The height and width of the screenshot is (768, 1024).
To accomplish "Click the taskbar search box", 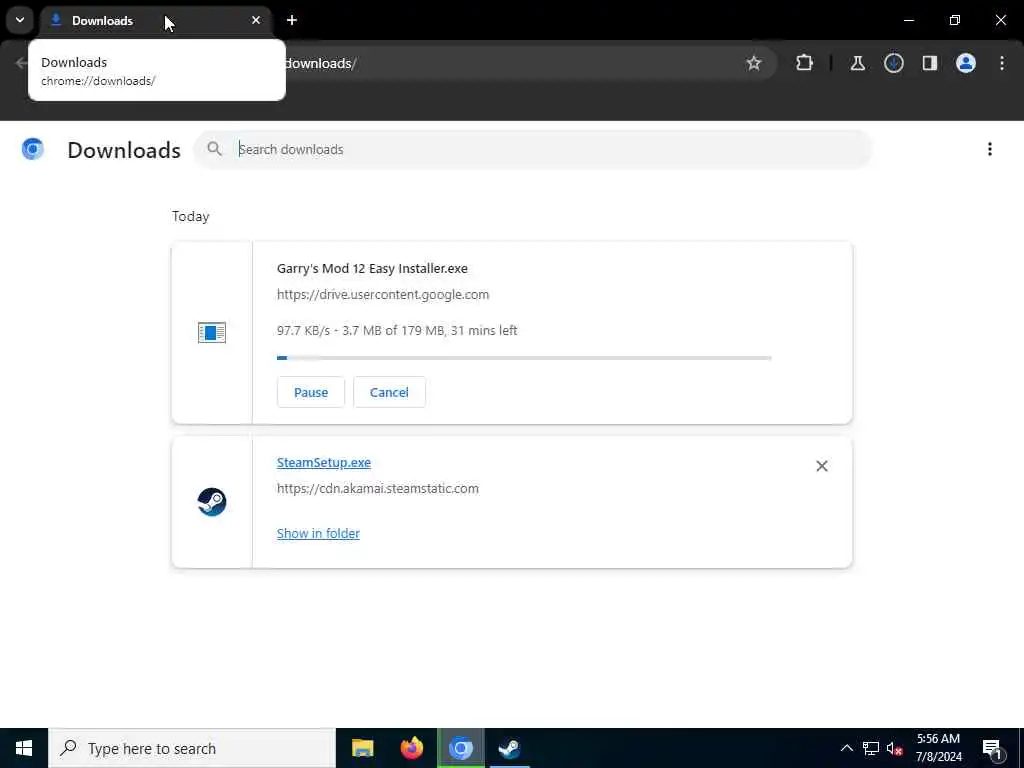I will click(192, 748).
